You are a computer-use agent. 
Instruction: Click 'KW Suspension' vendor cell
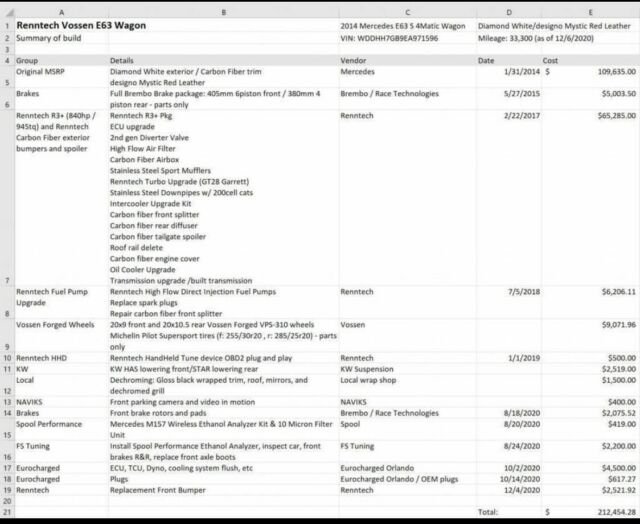click(x=407, y=369)
